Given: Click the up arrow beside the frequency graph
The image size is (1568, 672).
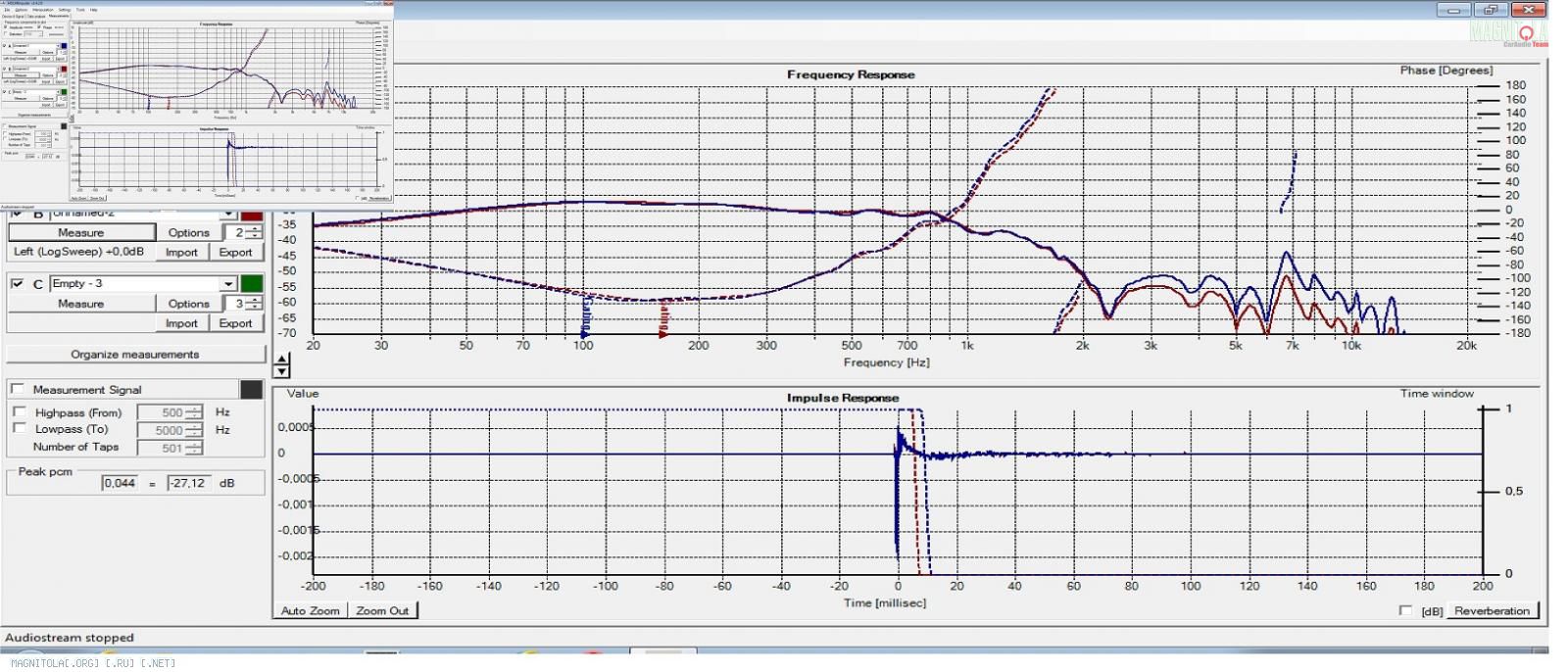Looking at the screenshot, I should (x=282, y=360).
